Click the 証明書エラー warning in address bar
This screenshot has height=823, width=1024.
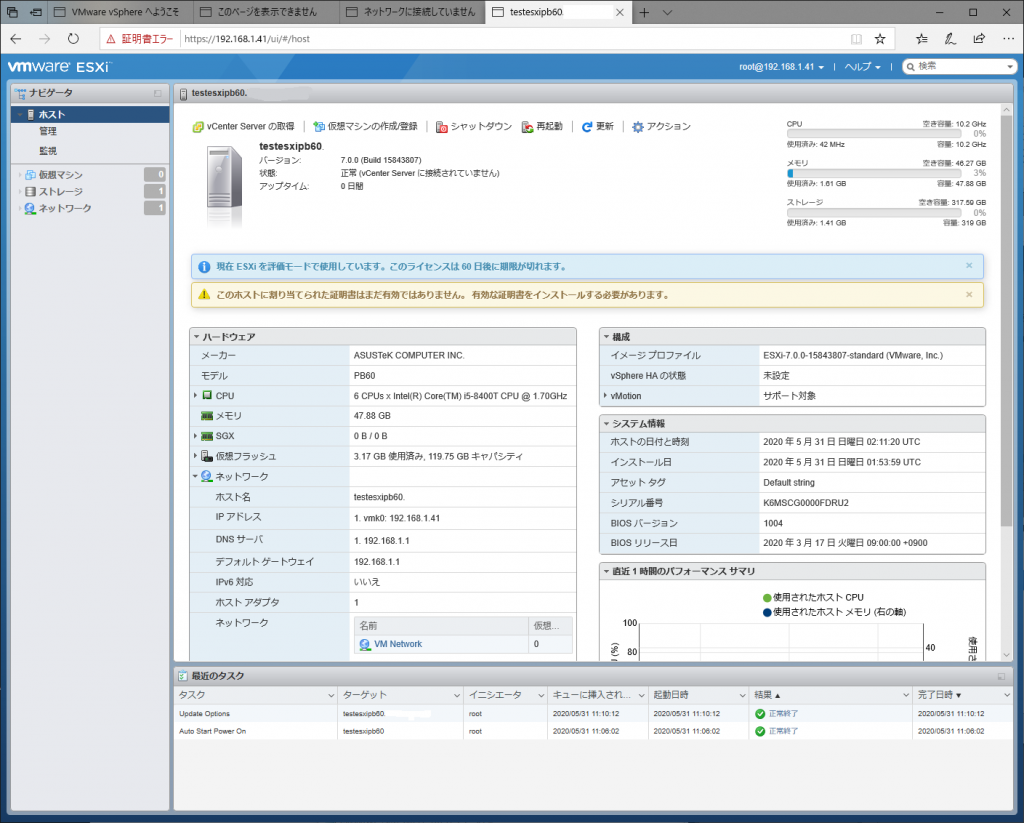(140, 39)
